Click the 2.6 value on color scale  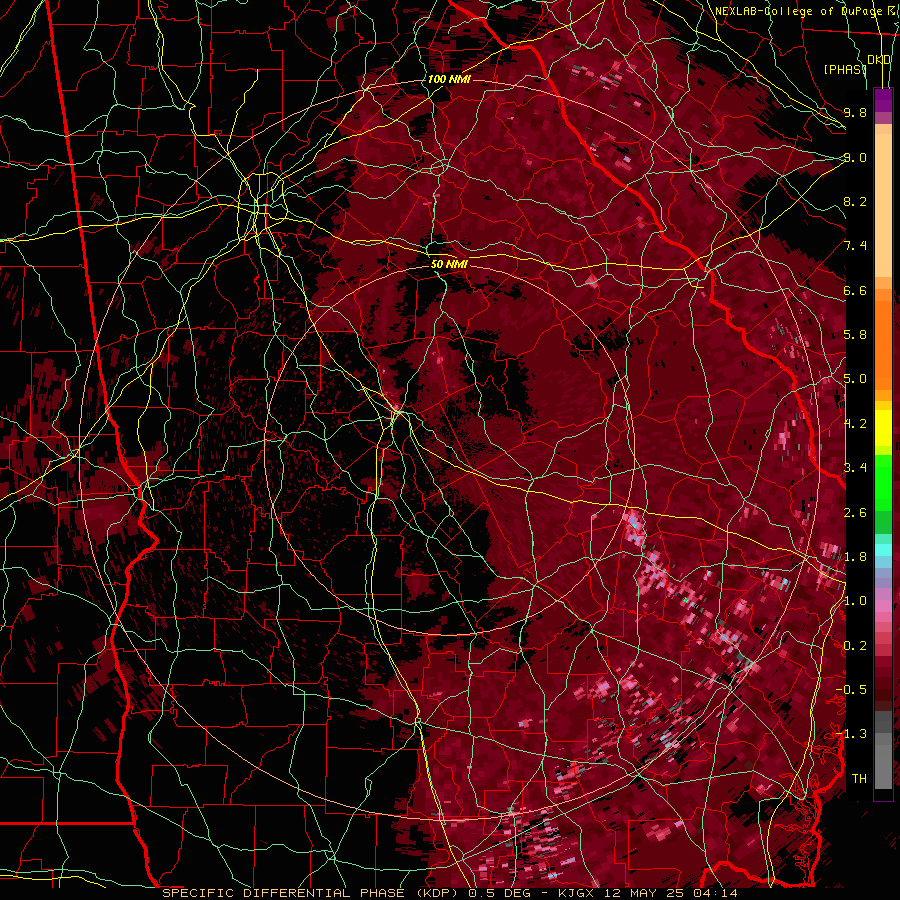pyautogui.click(x=855, y=512)
